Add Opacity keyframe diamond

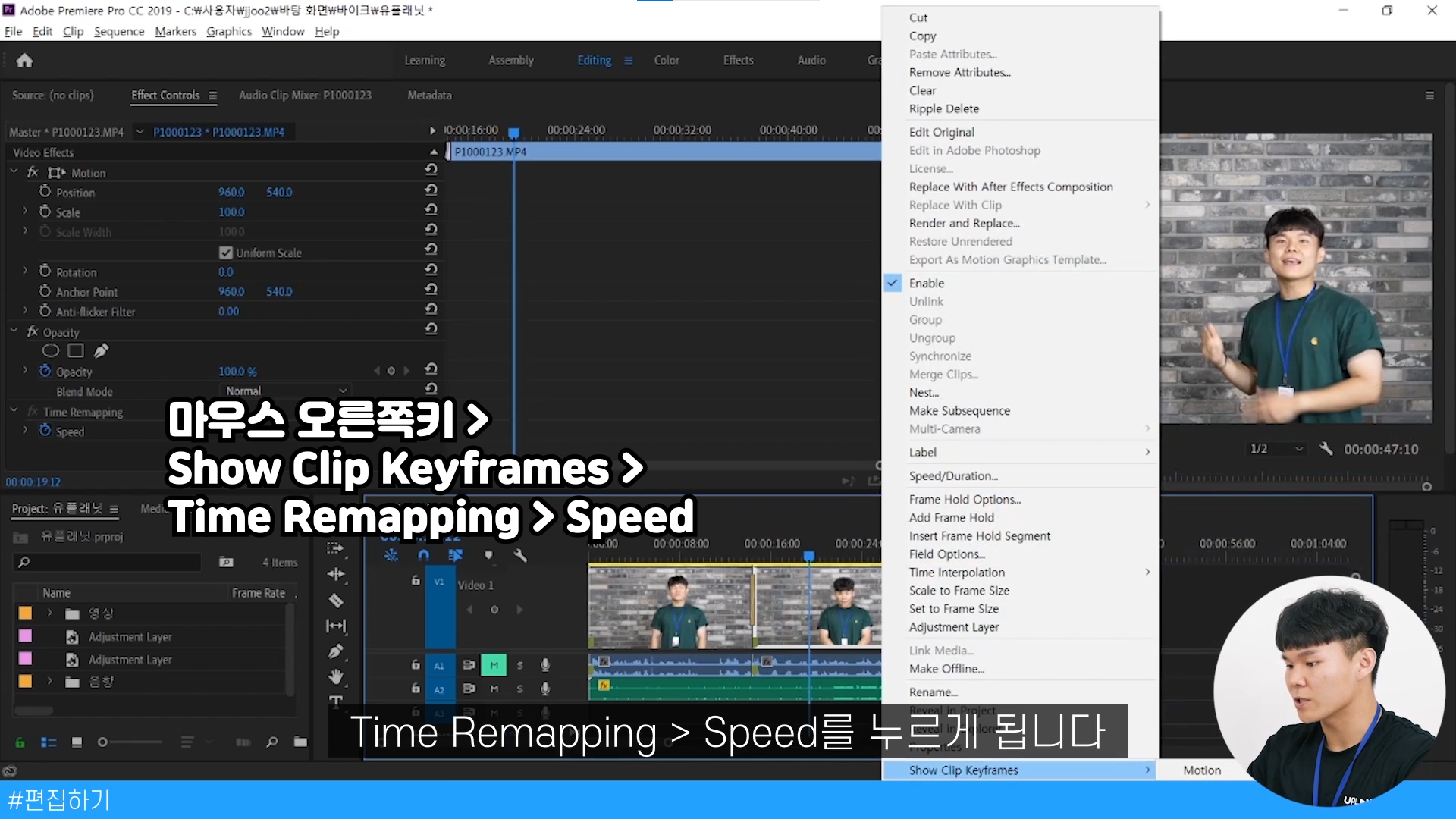391,371
